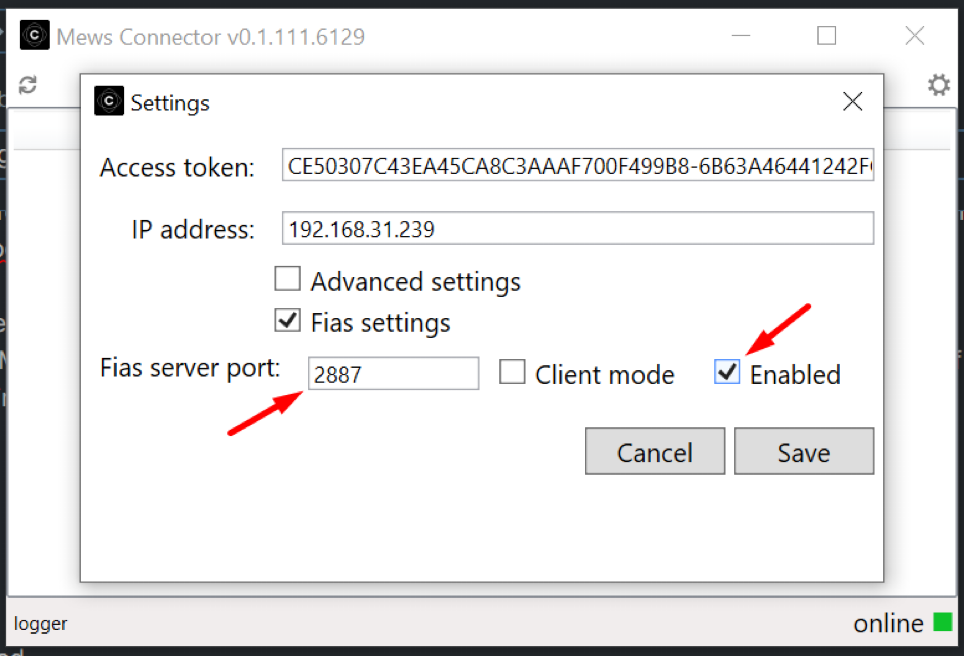Click the Mews Connector logo in the title bar
The height and width of the screenshot is (656, 964).
coord(34,37)
